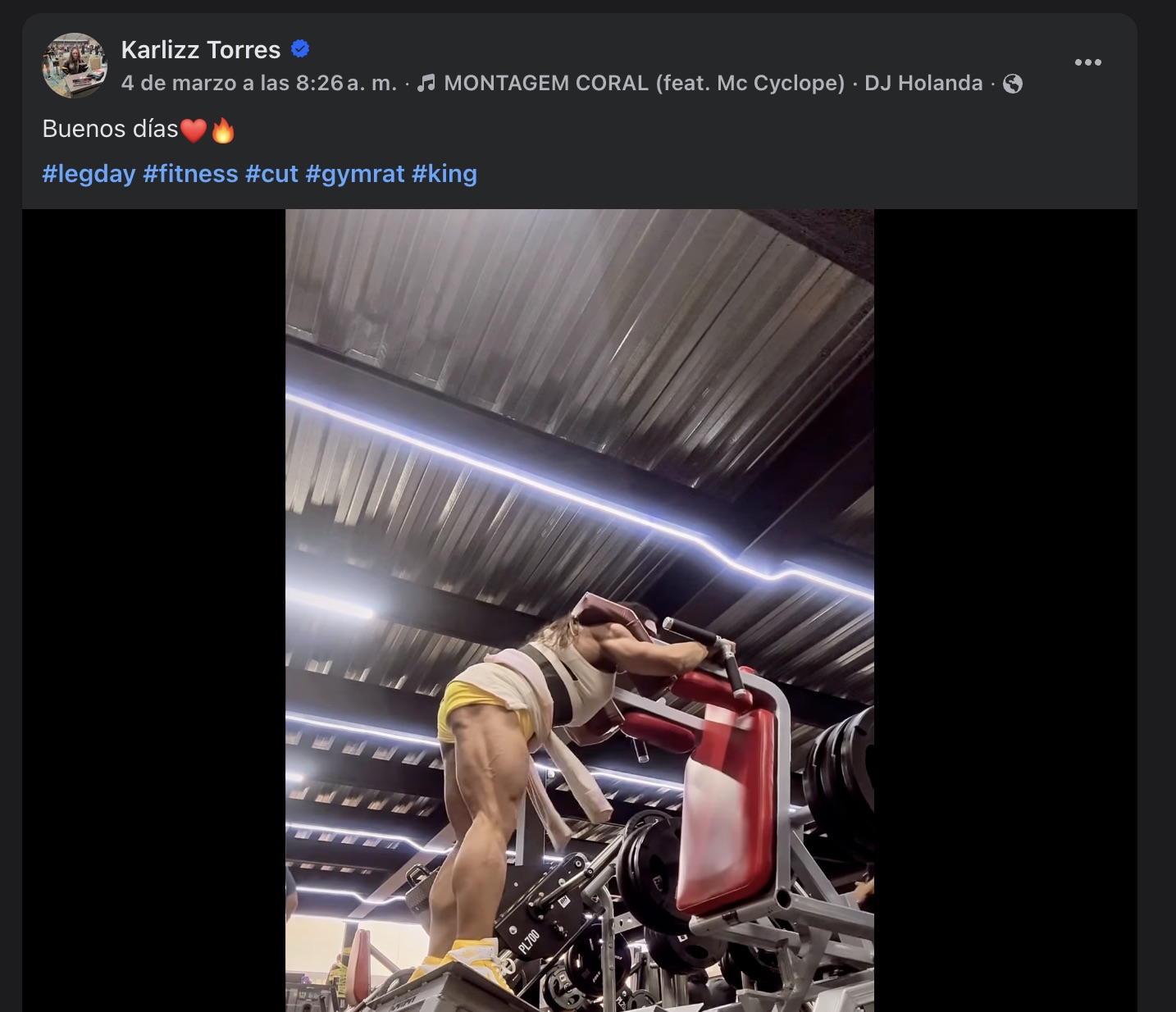Open Karlizz Torres profile picture
1176x1012 pixels.
click(75, 66)
